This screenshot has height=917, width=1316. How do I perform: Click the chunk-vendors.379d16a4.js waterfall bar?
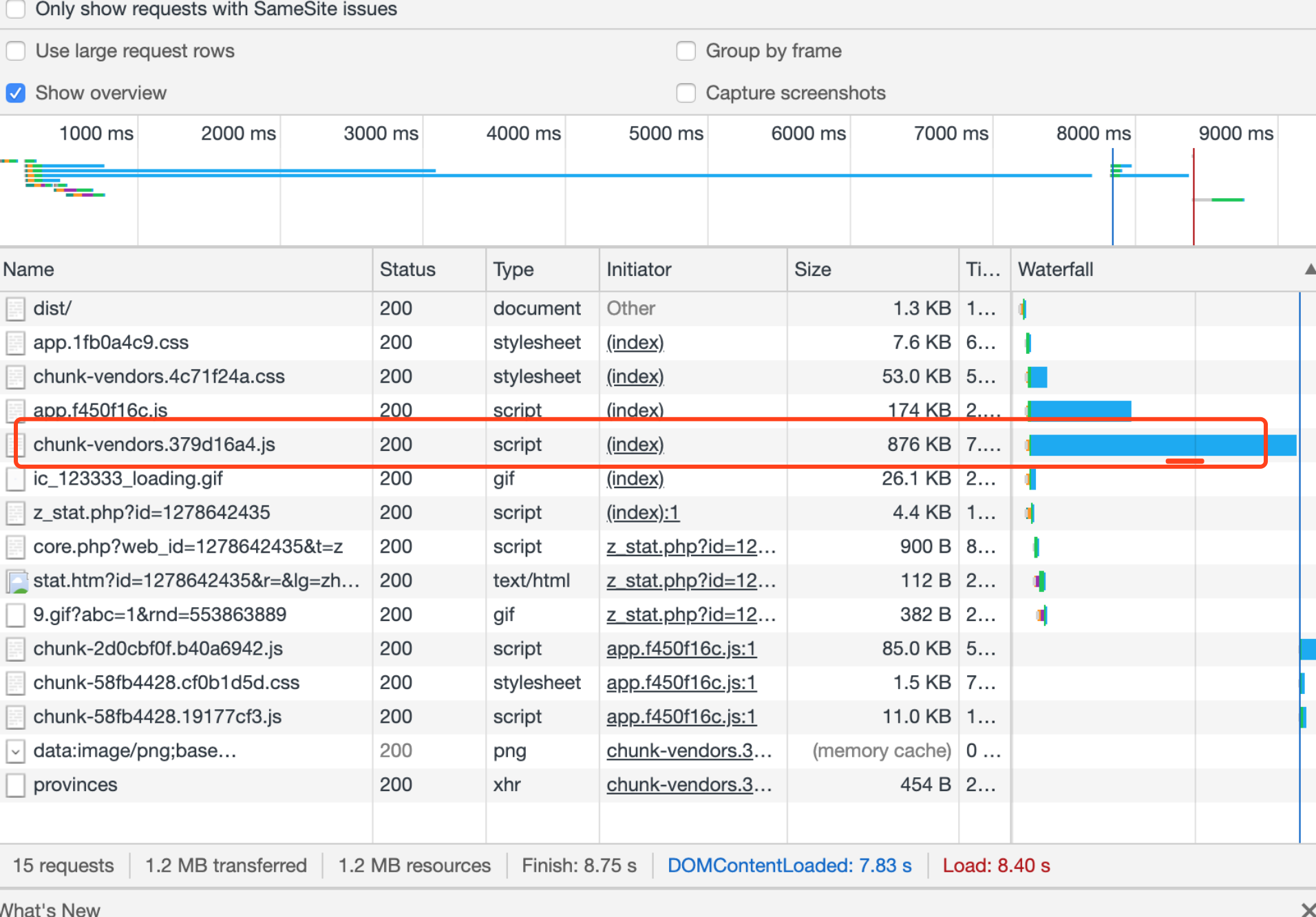tap(1162, 445)
